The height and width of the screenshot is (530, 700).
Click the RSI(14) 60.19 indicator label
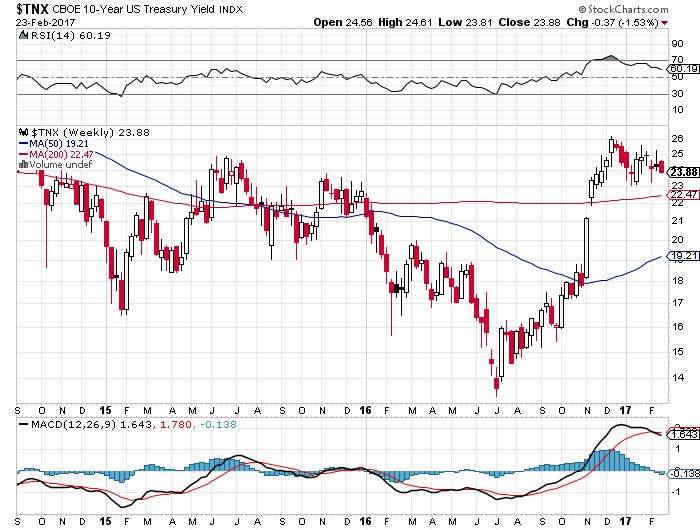pyautogui.click(x=71, y=35)
